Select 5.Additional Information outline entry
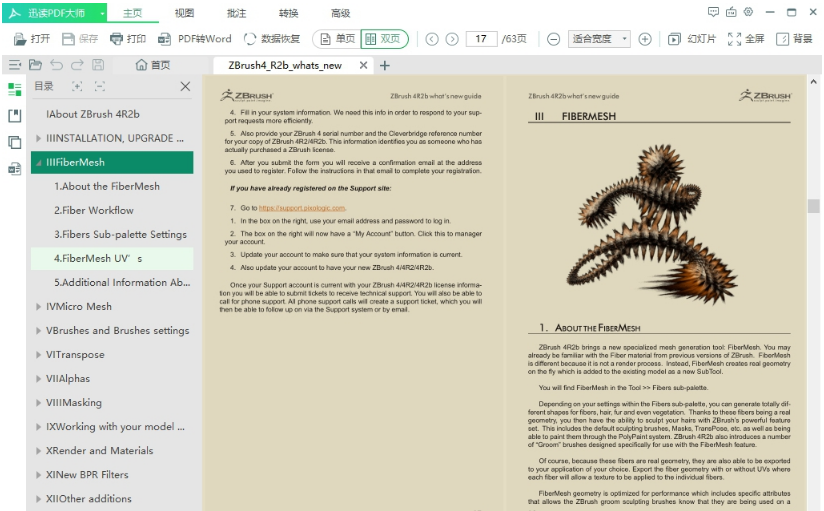This screenshot has width=824, height=511. [112, 282]
